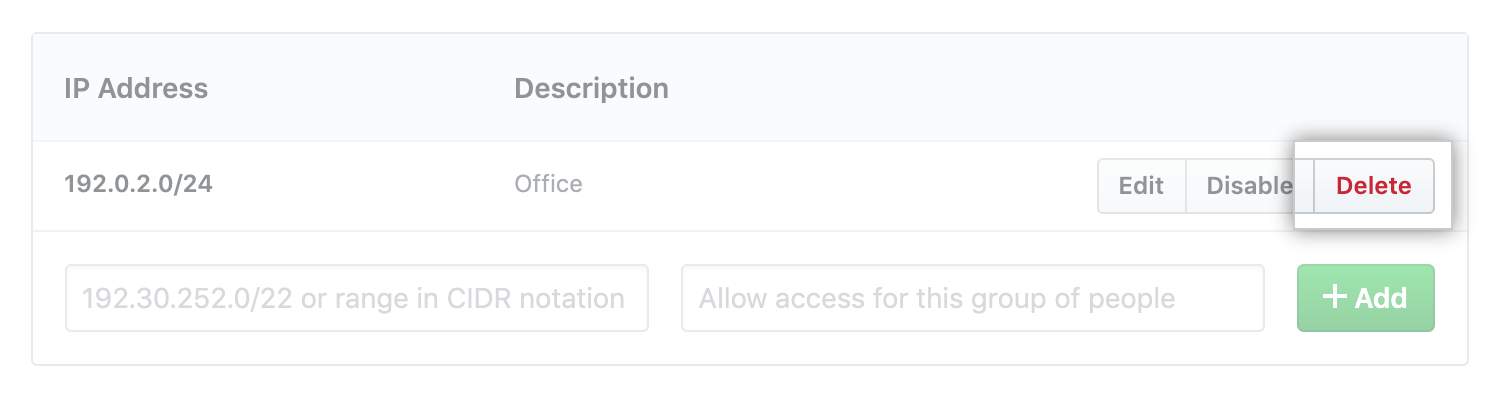Click the Description column header
The image size is (1503, 401).
[x=591, y=88]
